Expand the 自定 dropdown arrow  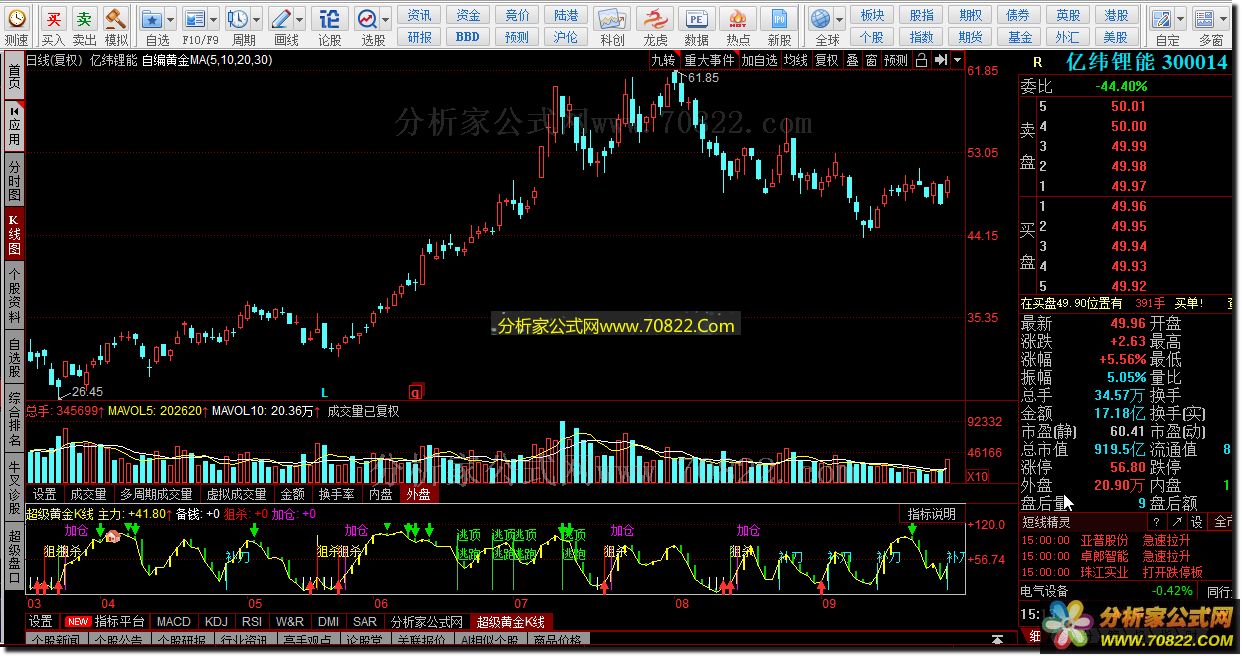coord(1181,19)
